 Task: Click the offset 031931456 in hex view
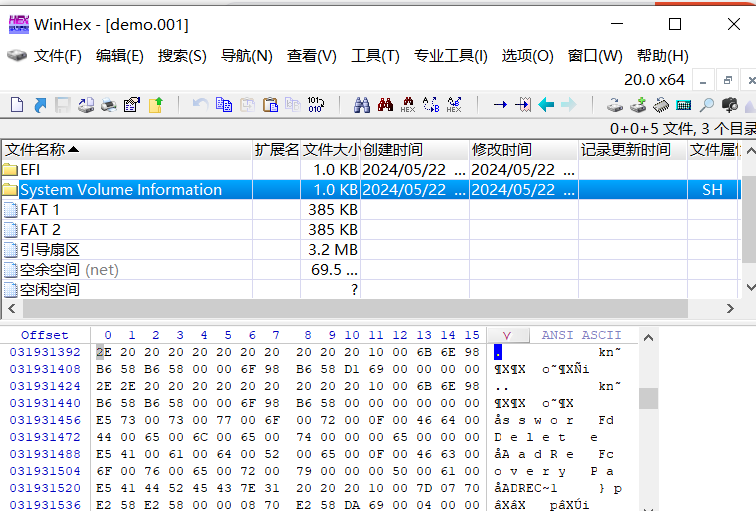45,420
